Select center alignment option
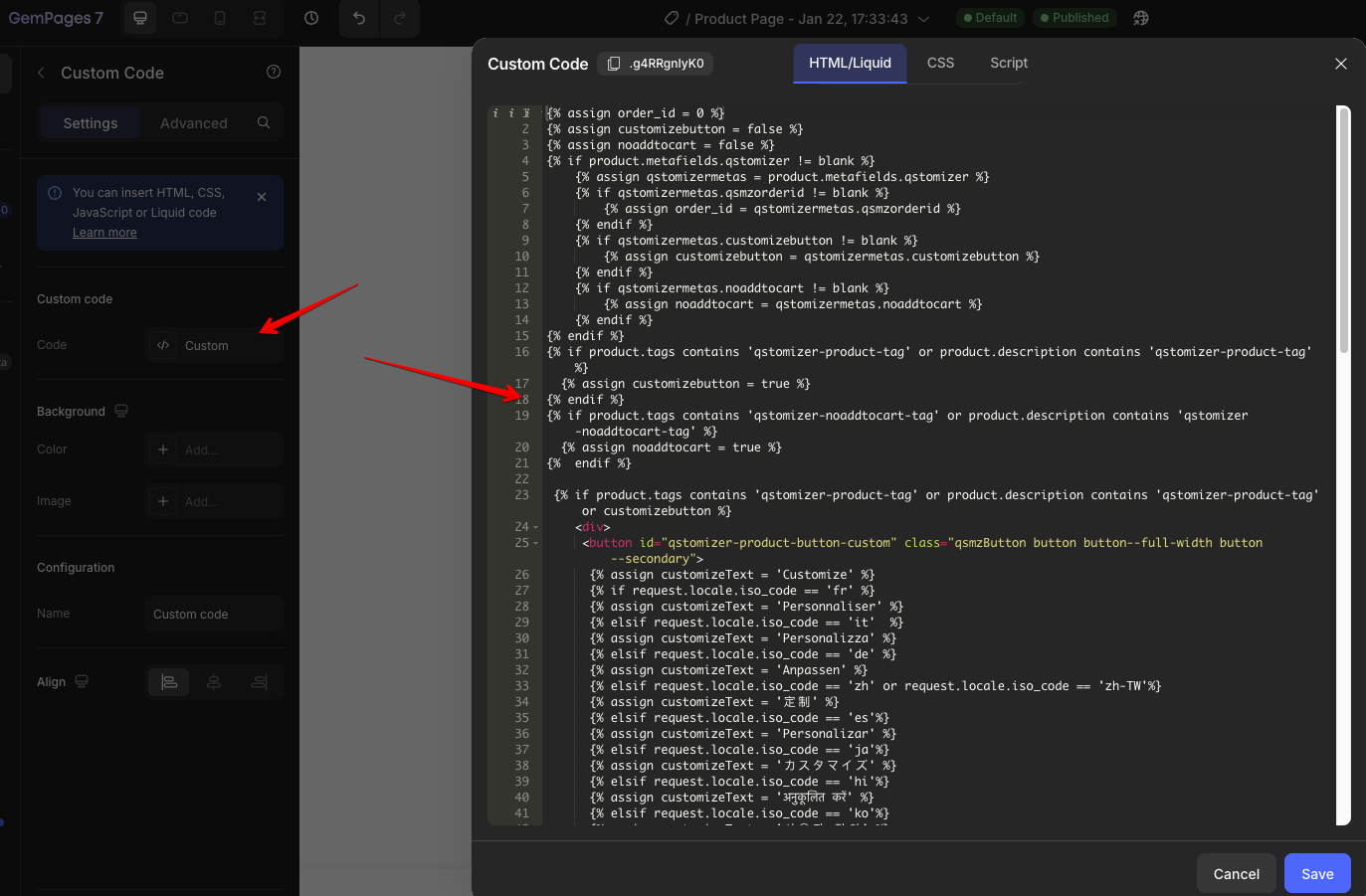 [x=214, y=682]
